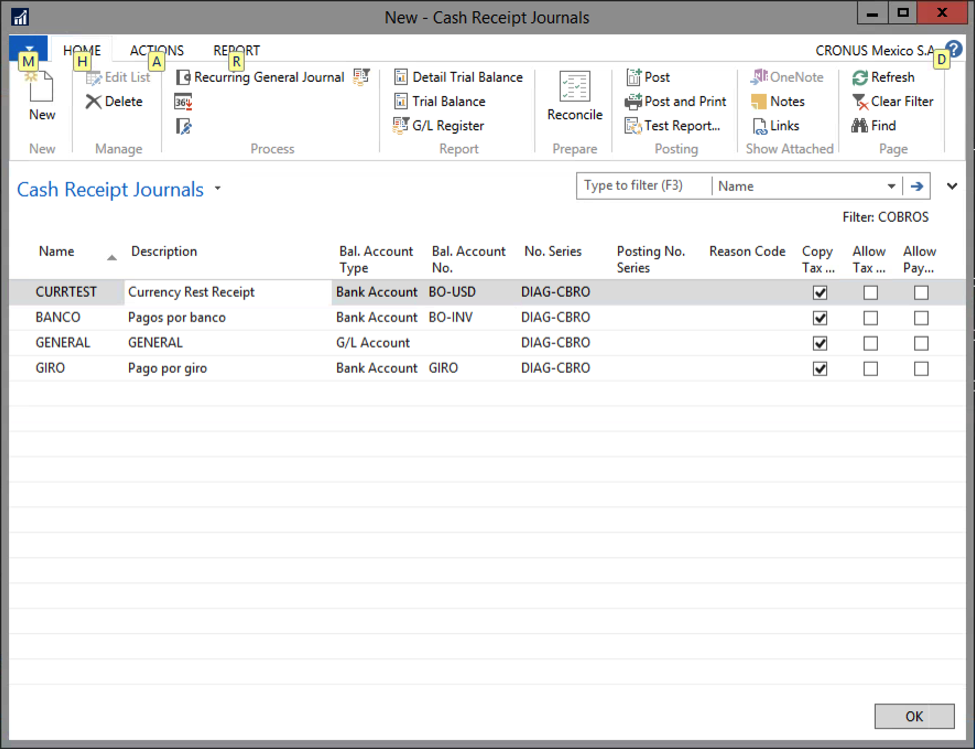This screenshot has width=975, height=750.
Task: Click the DIAG-CBRO cell in Pago por giro row
Action: click(x=555, y=368)
